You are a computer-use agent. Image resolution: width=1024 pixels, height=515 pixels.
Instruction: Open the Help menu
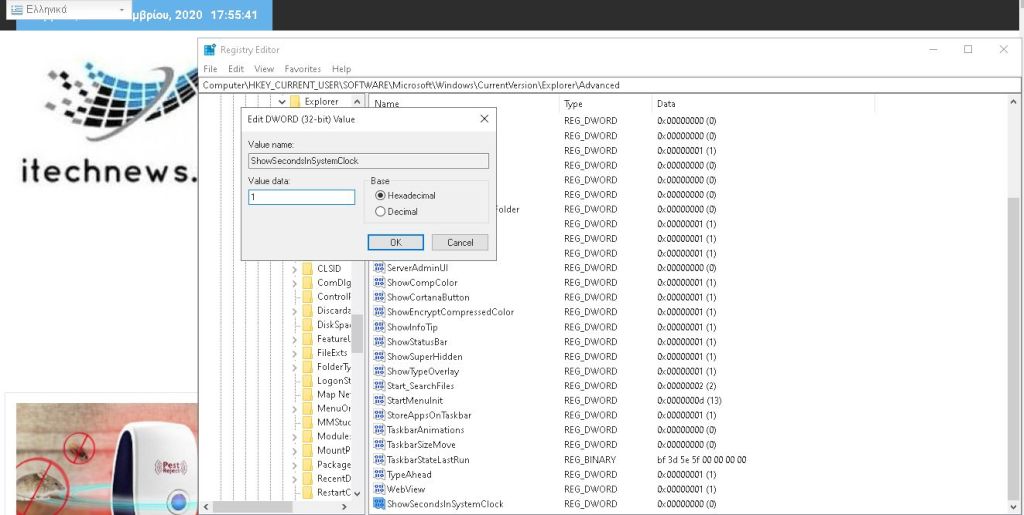(x=342, y=69)
